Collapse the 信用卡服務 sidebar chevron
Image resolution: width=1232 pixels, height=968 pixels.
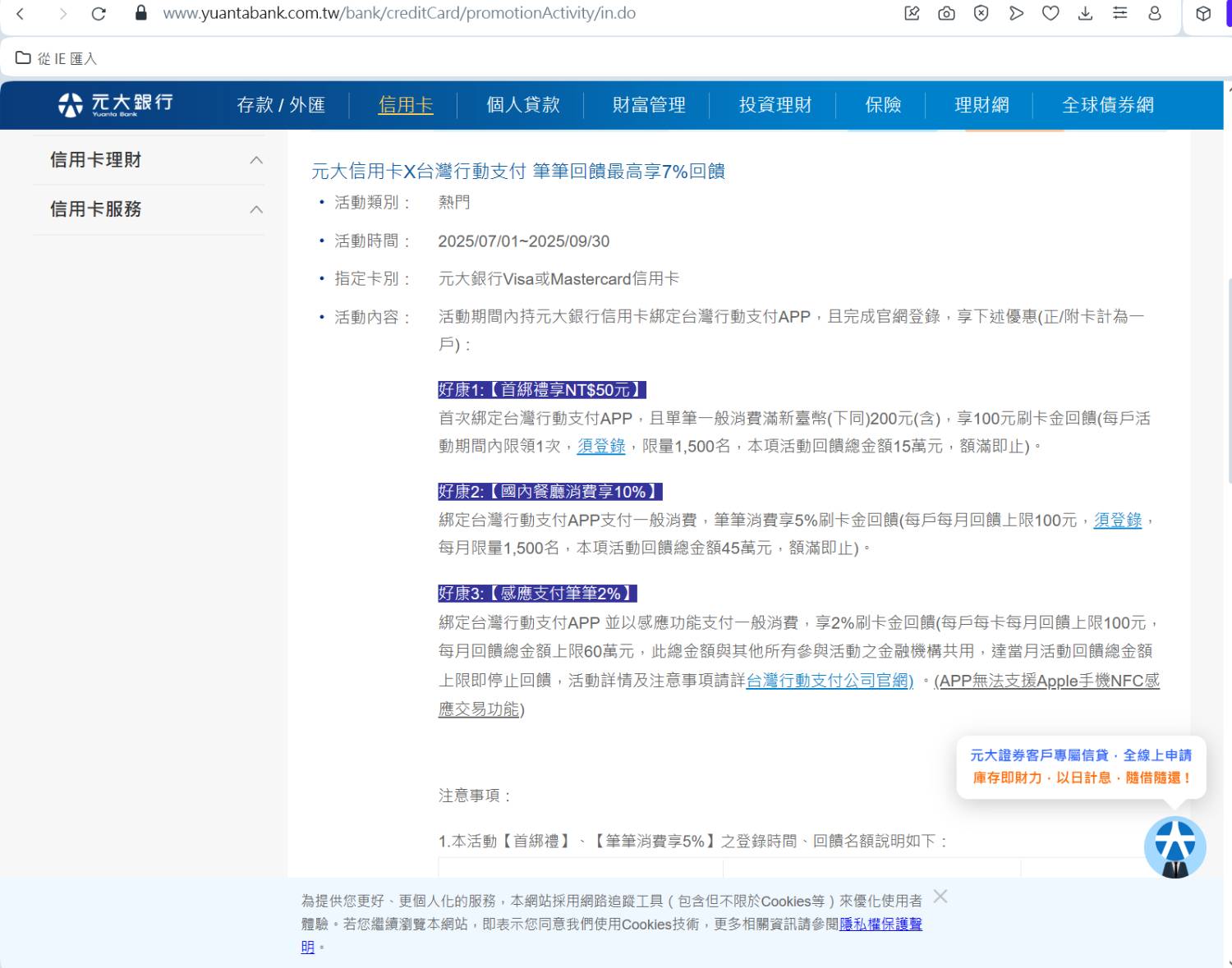[256, 209]
